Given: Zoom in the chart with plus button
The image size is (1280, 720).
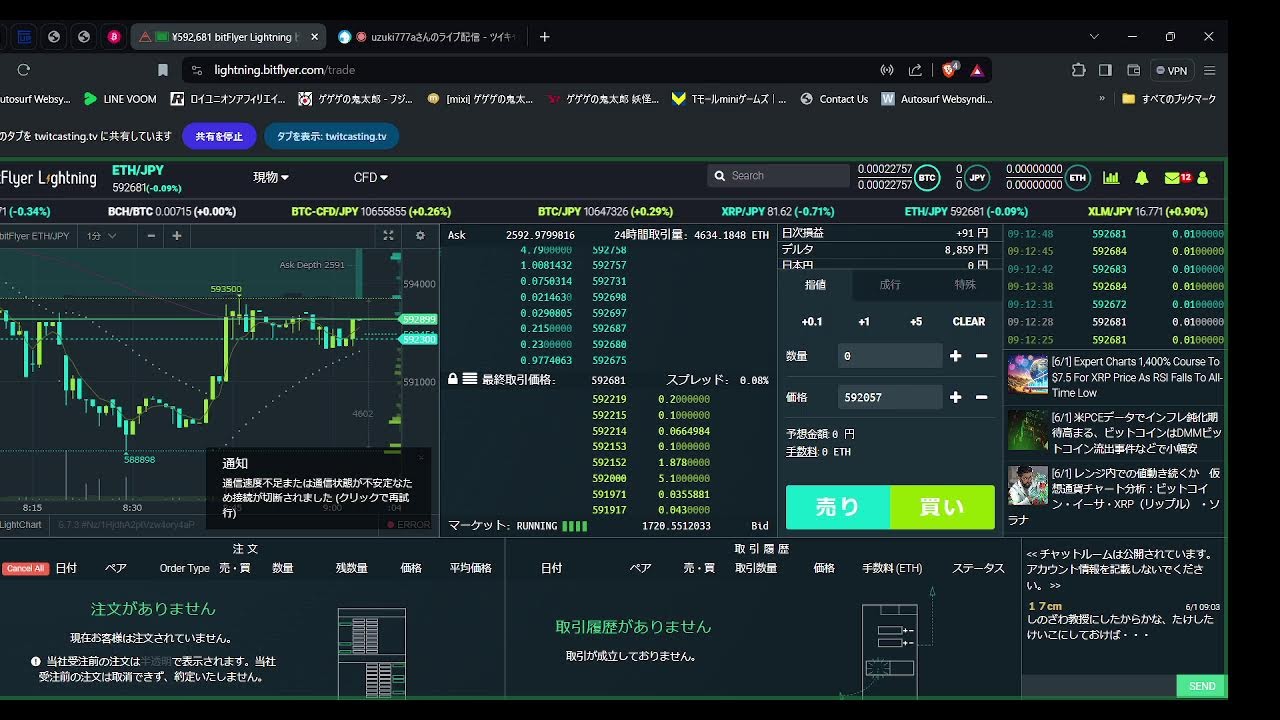Looking at the screenshot, I should (x=177, y=236).
